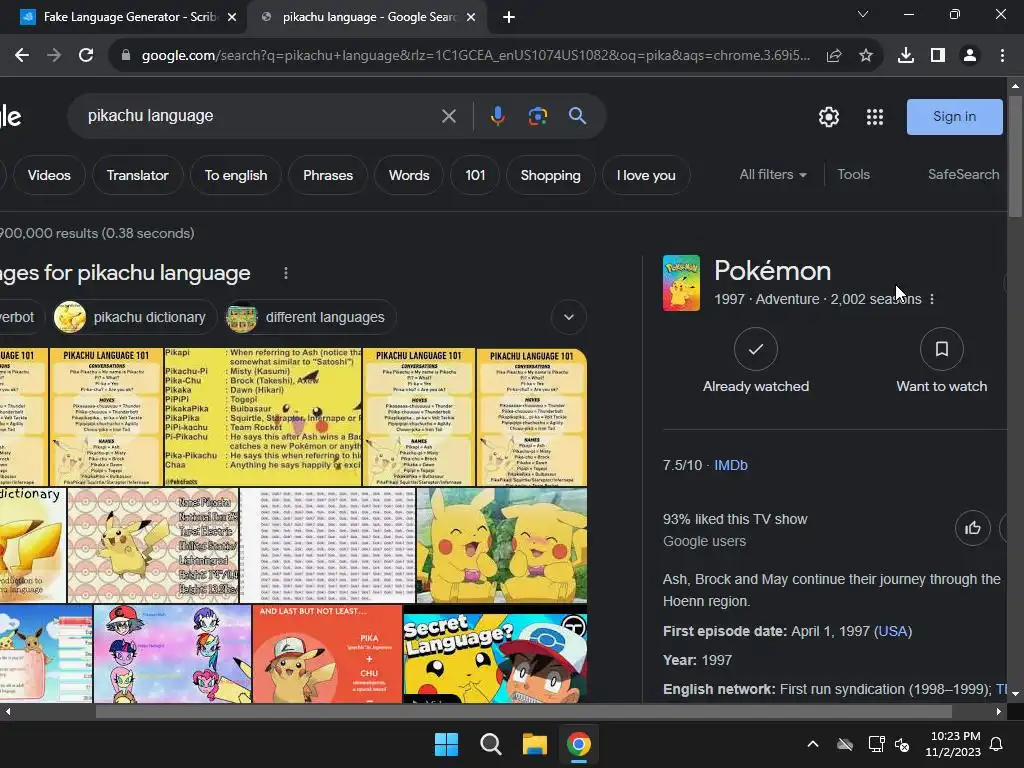
Task: Click the horizontal page scrollbar thumb
Action: [x=523, y=711]
